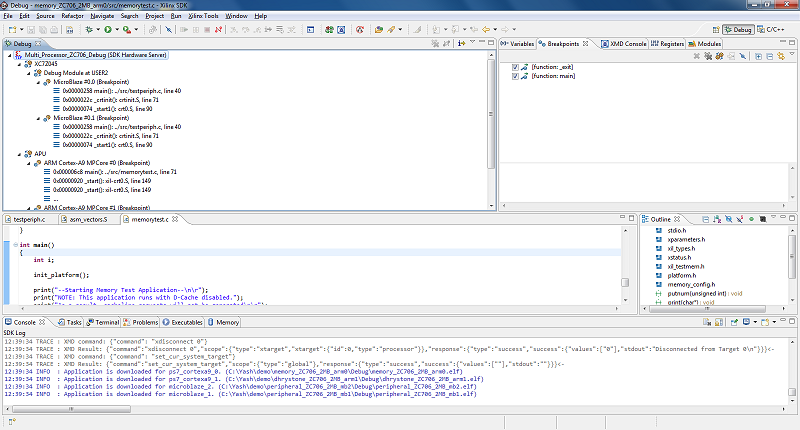Click Hide Static Members icon in Outline
This screenshot has width=800, height=430.
[x=739, y=219]
